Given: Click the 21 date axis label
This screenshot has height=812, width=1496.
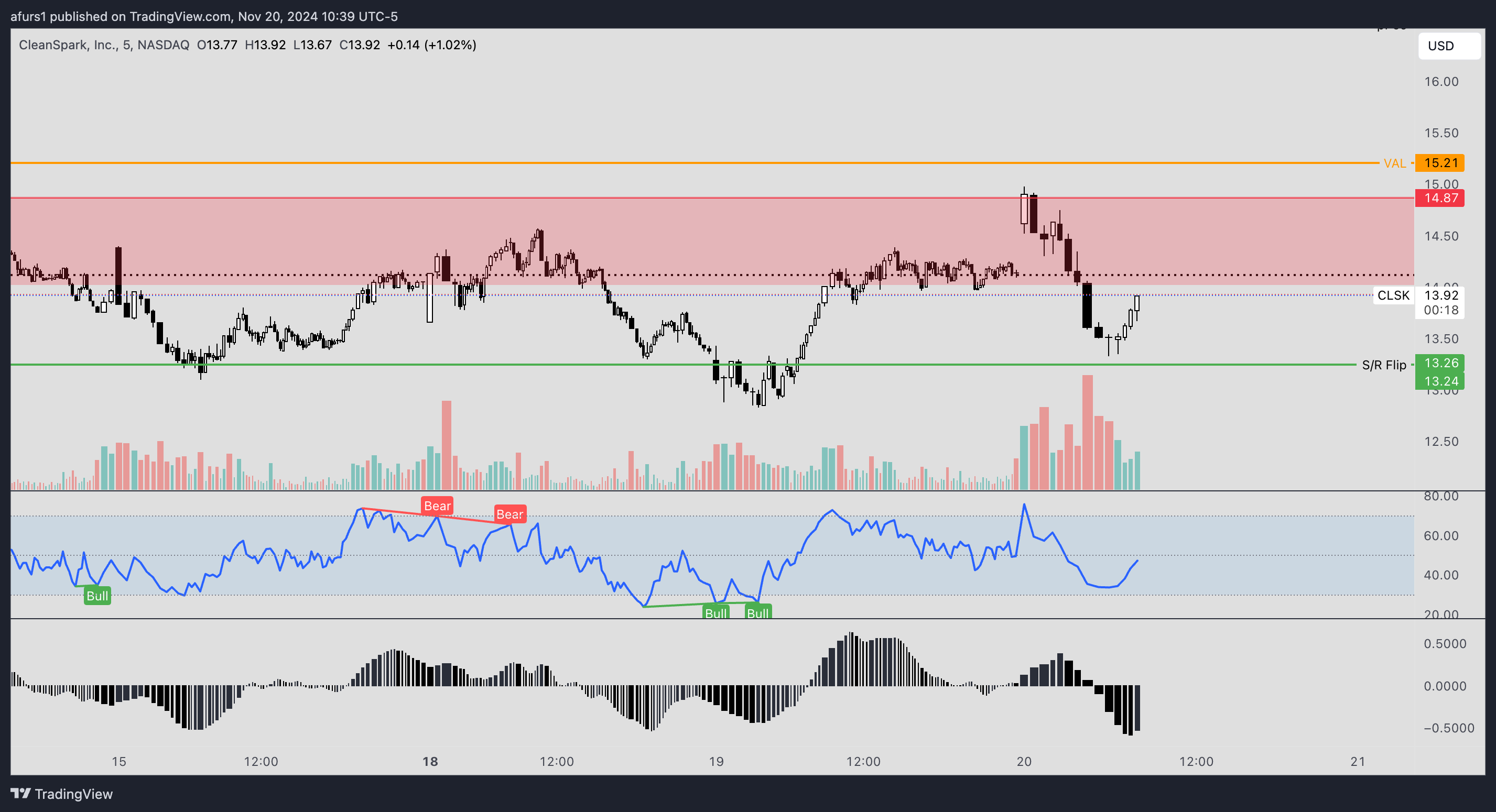Looking at the screenshot, I should point(1358,761).
